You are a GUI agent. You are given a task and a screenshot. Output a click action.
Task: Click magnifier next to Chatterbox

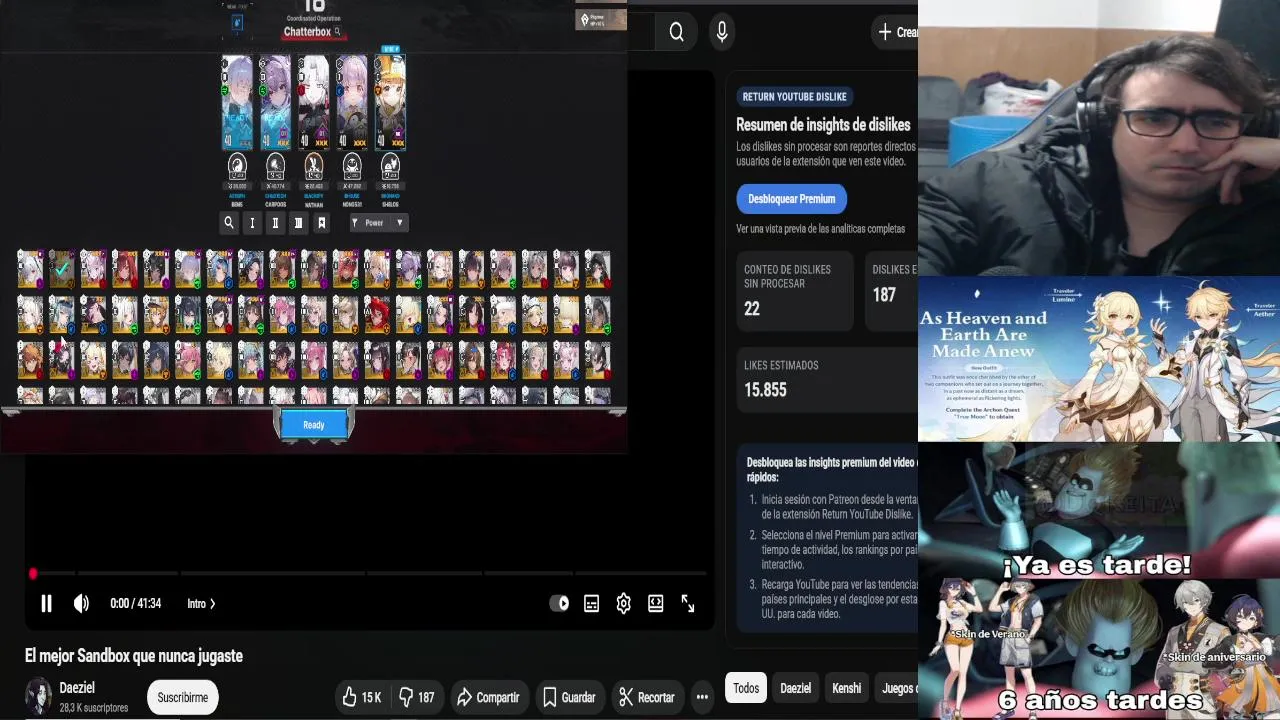[x=338, y=32]
